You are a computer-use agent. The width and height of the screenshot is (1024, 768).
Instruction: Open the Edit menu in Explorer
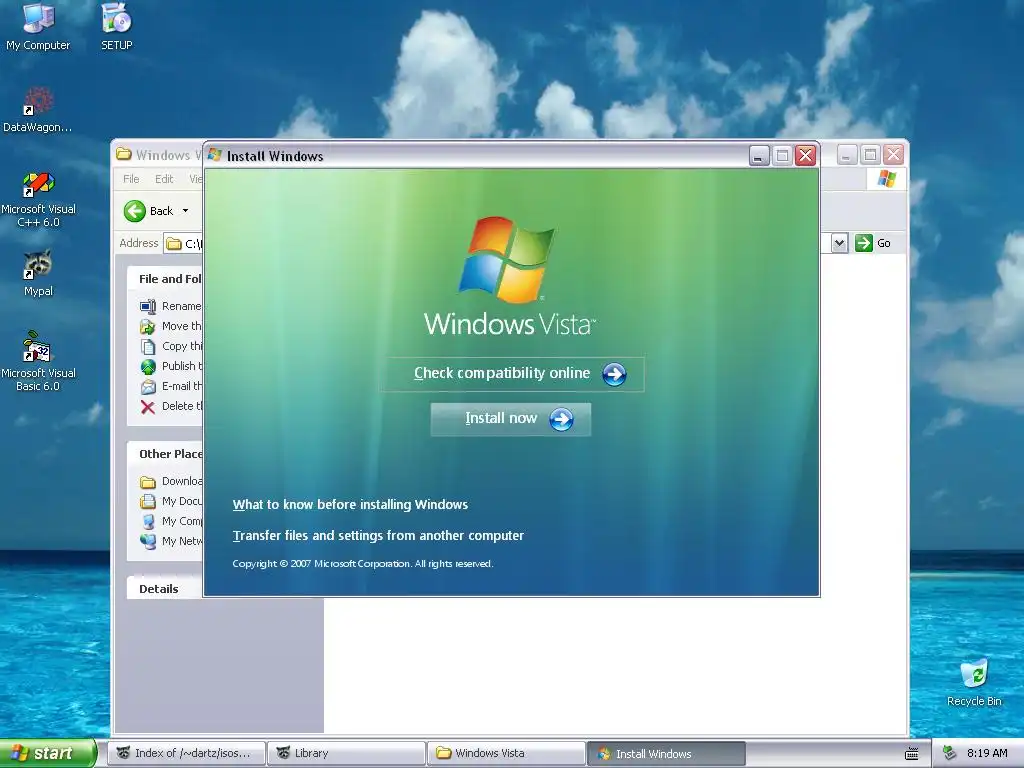coord(164,179)
